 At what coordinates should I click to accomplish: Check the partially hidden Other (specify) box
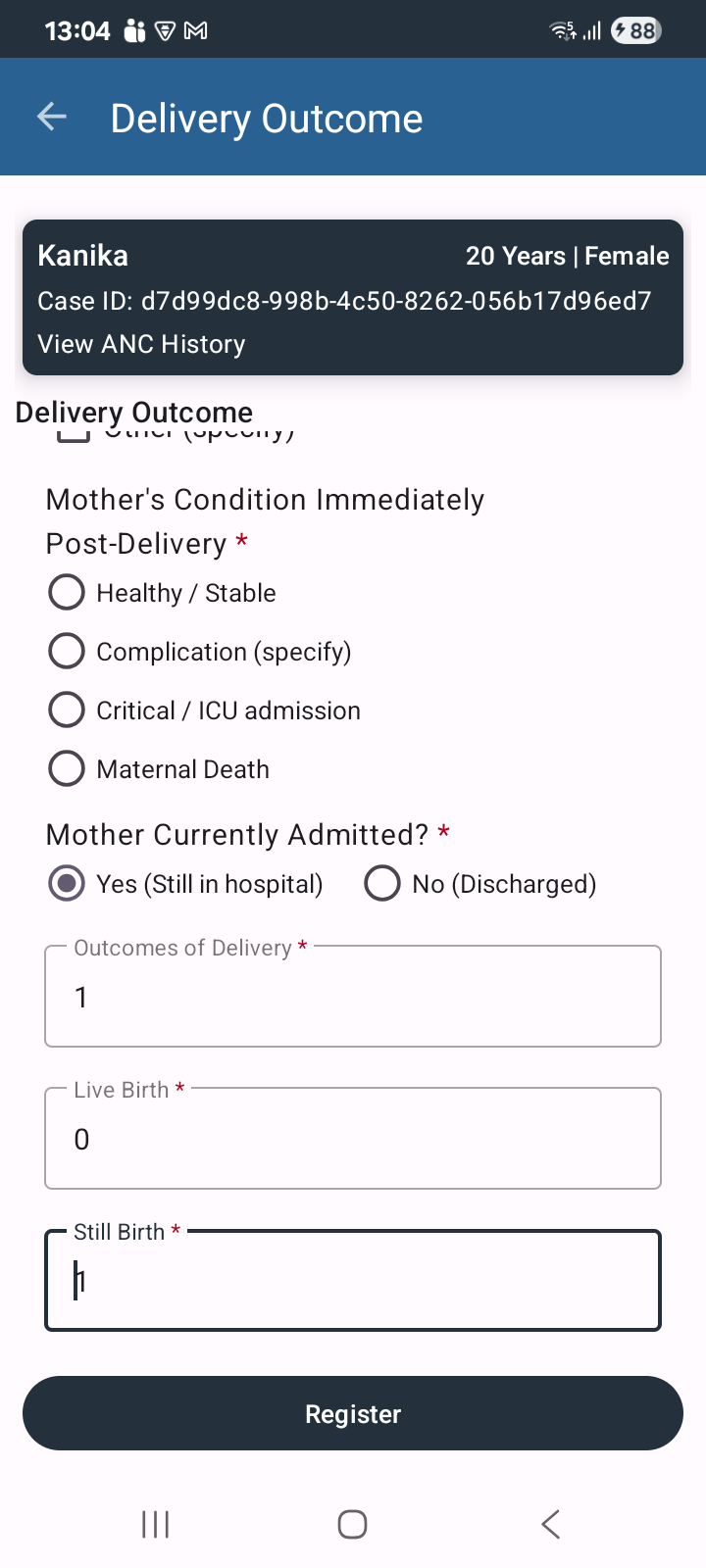click(74, 435)
